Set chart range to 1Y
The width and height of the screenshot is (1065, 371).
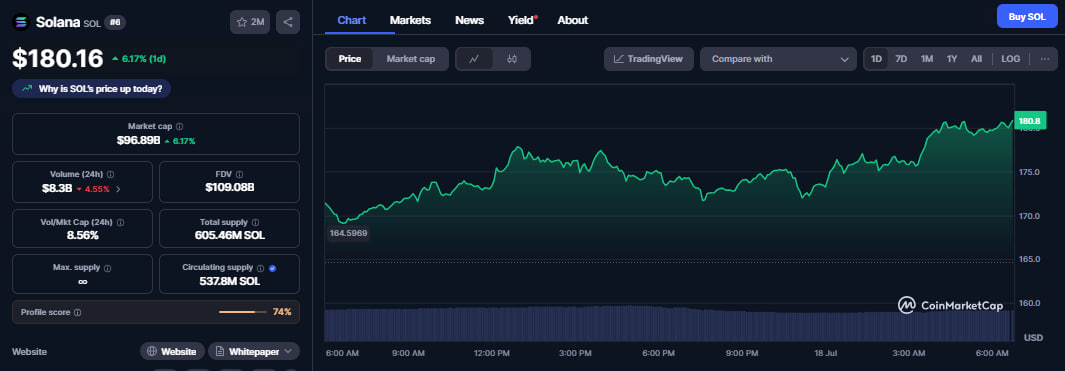(x=952, y=59)
